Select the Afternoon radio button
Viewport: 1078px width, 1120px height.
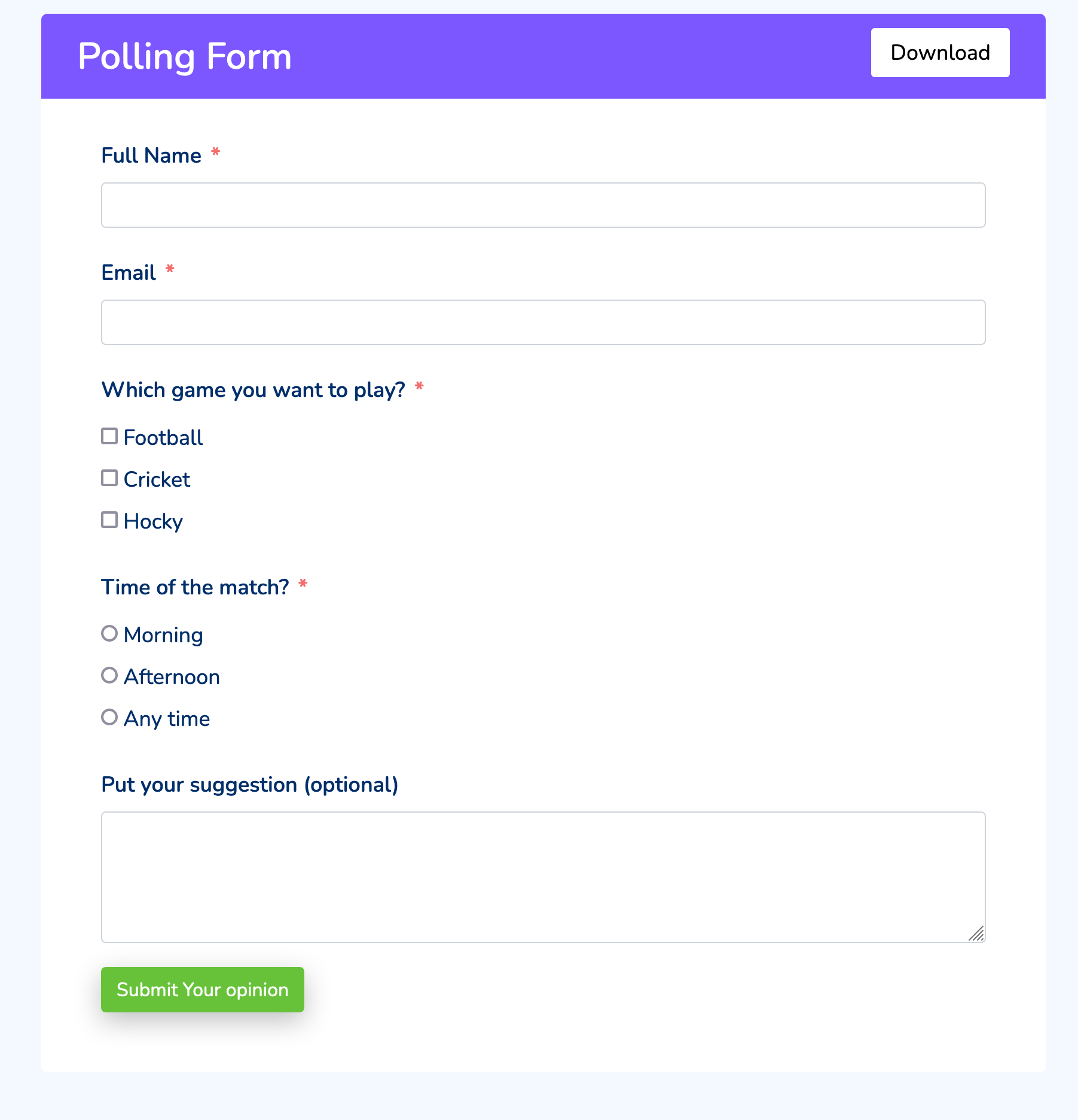point(110,675)
